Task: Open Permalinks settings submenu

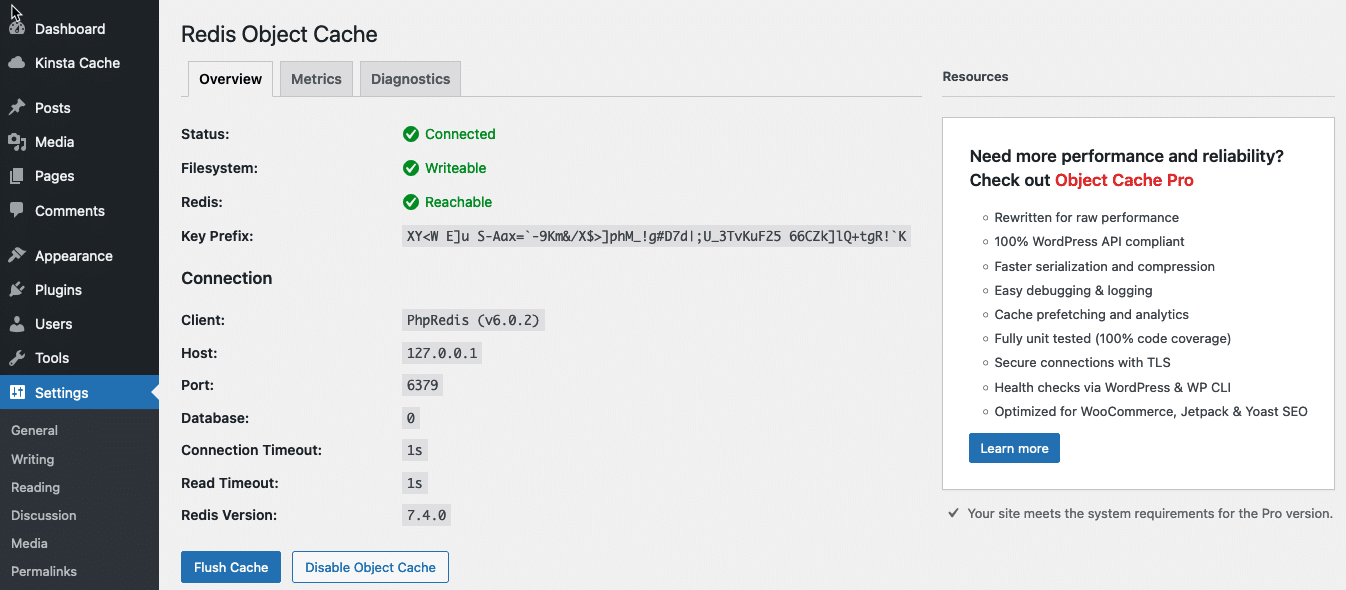Action: [x=43, y=571]
